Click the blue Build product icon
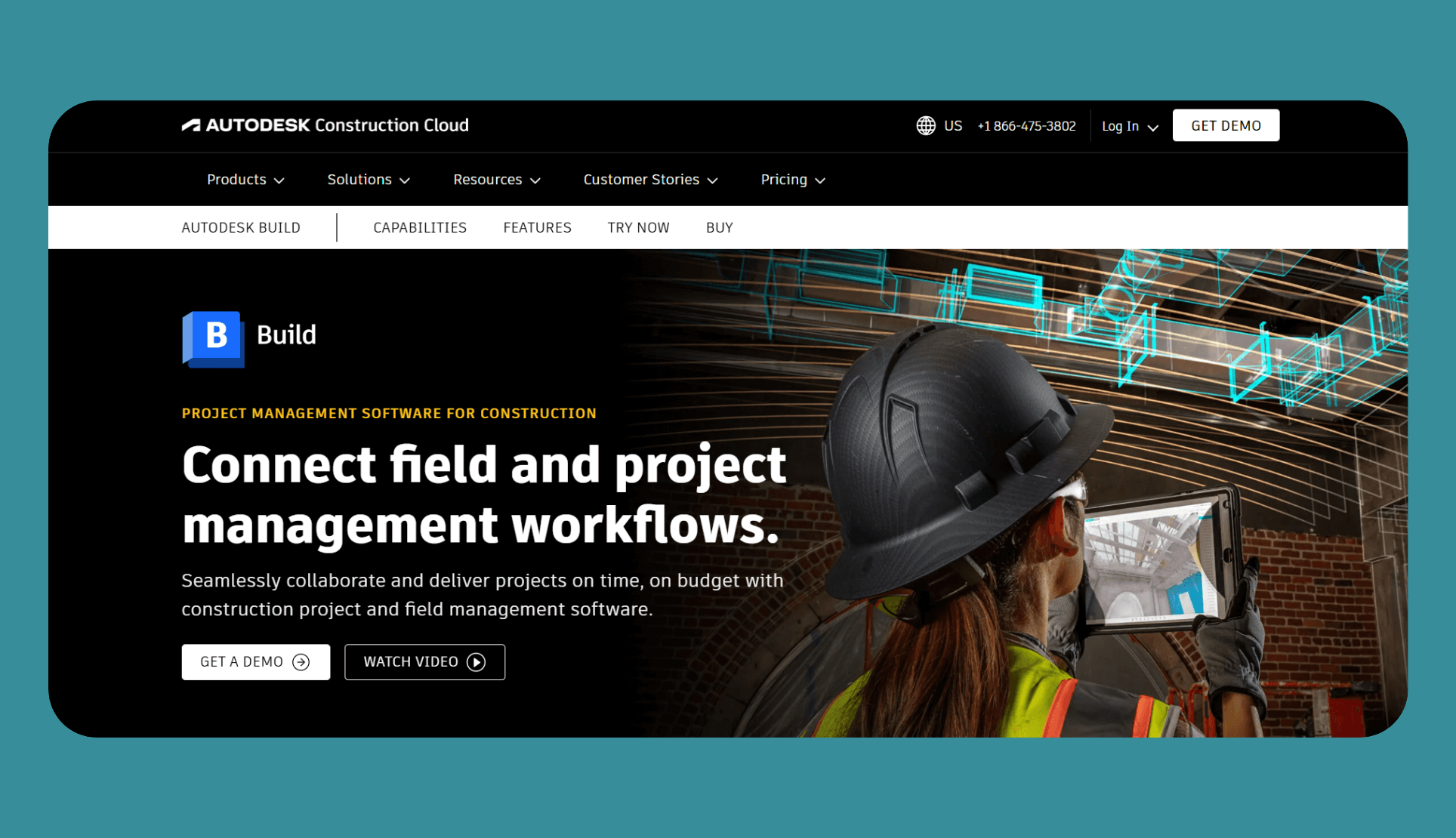The width and height of the screenshot is (1456, 838). pyautogui.click(x=214, y=338)
